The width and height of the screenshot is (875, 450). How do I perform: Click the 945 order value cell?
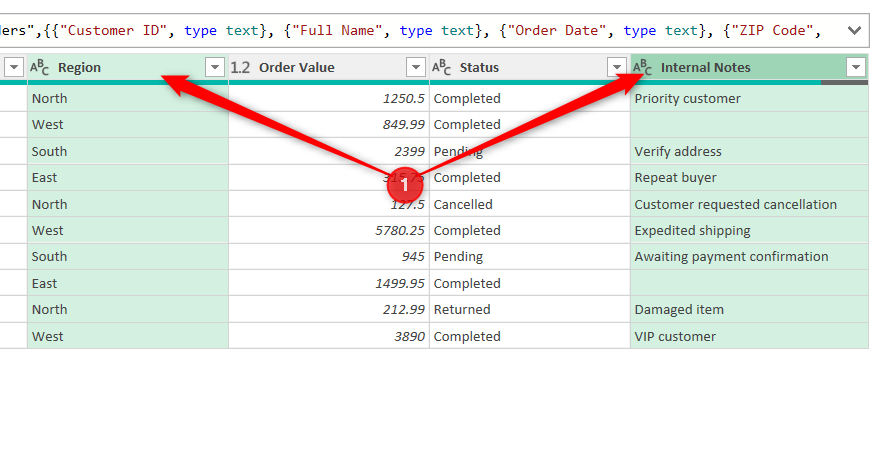tap(329, 257)
